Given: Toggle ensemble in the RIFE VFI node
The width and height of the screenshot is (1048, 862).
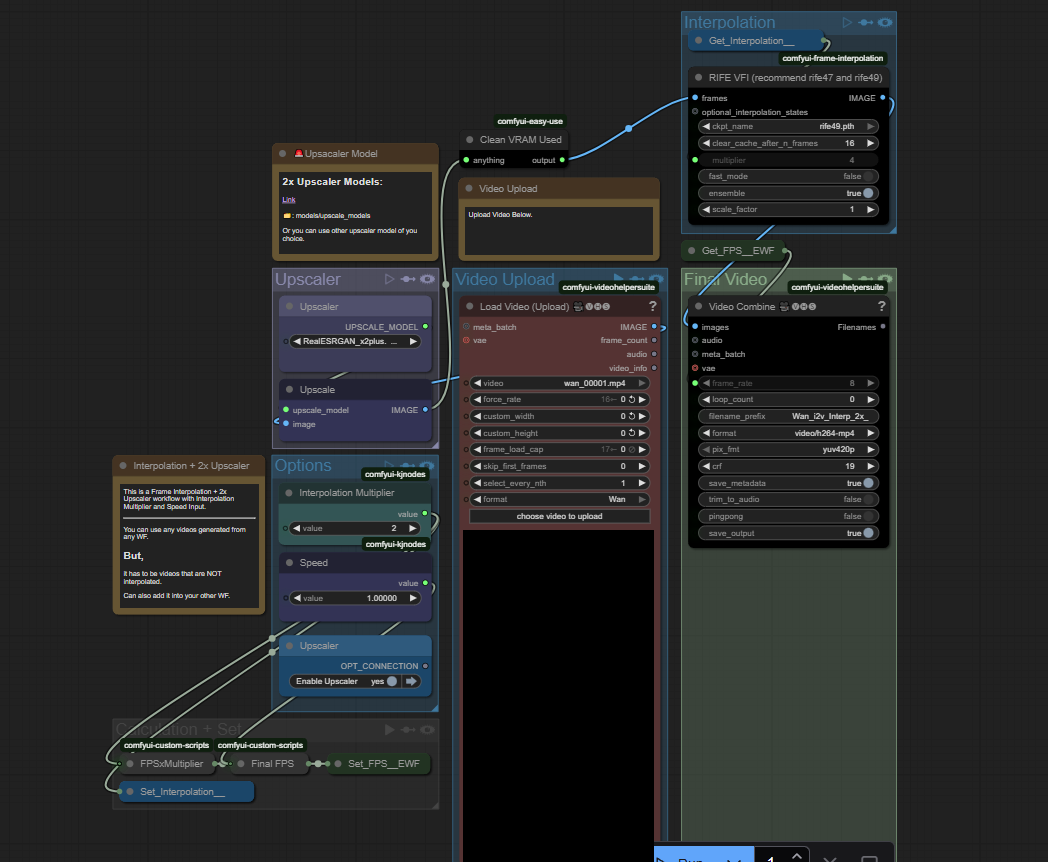Looking at the screenshot, I should coord(788,193).
